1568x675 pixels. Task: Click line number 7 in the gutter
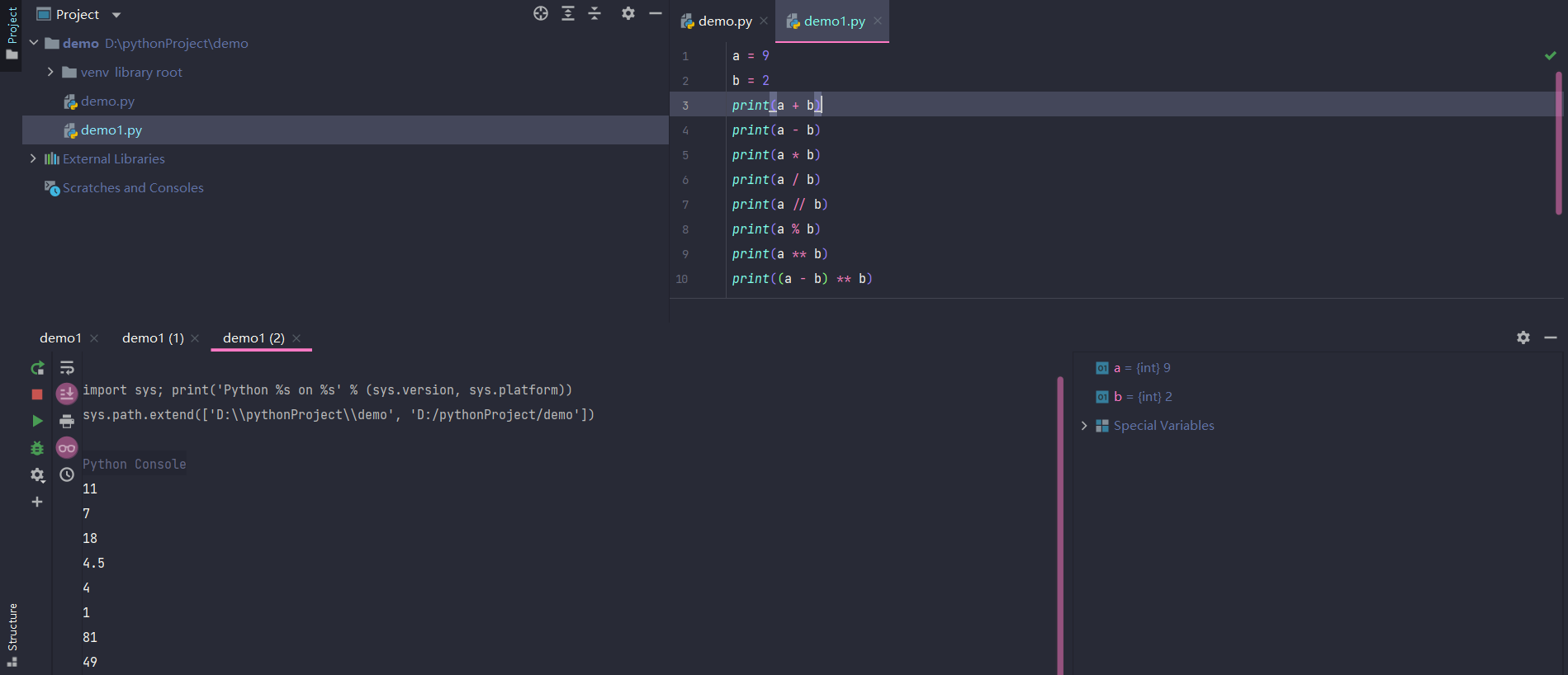point(685,205)
